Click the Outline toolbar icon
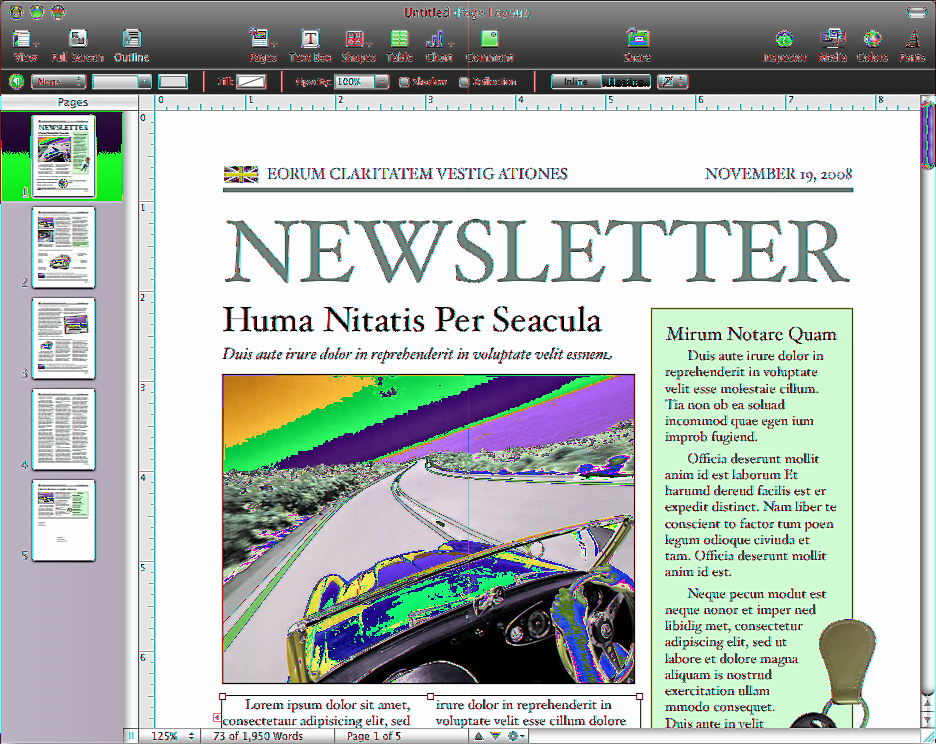 pyautogui.click(x=131, y=45)
